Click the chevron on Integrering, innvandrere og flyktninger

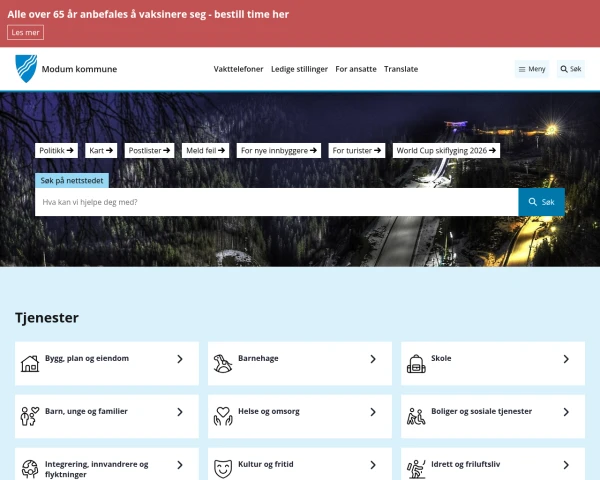180,465
